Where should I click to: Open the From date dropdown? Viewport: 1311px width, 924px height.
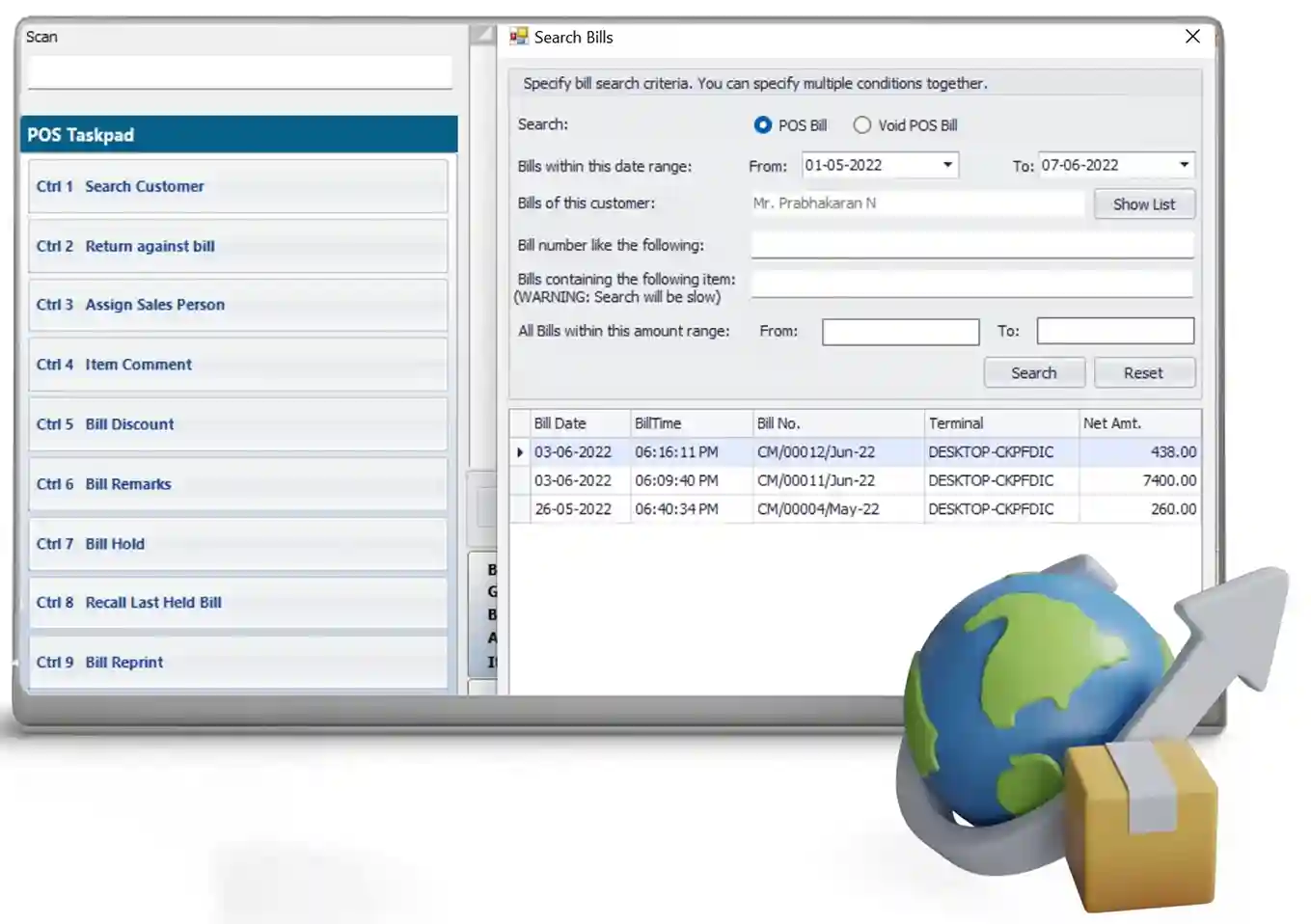(947, 165)
